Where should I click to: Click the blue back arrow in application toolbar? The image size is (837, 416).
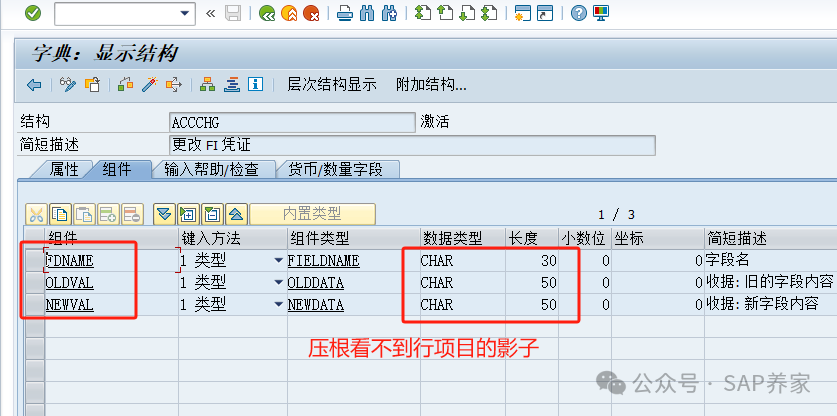coord(34,84)
